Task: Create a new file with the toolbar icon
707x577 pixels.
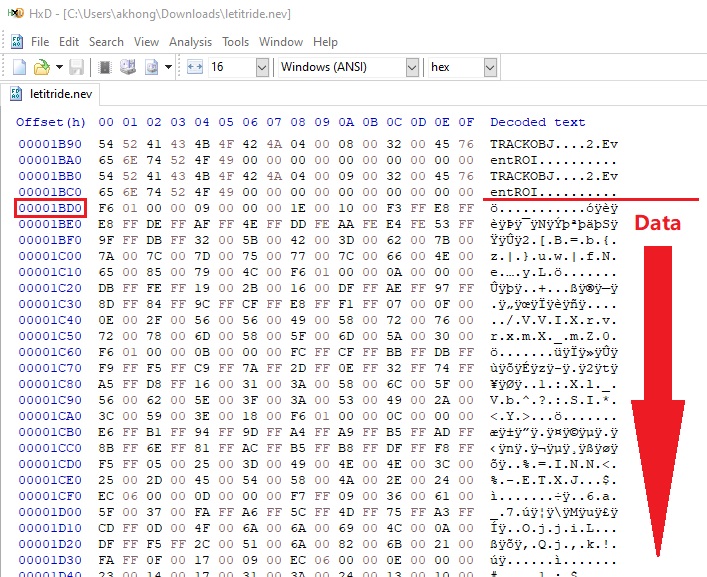Action: coord(19,67)
